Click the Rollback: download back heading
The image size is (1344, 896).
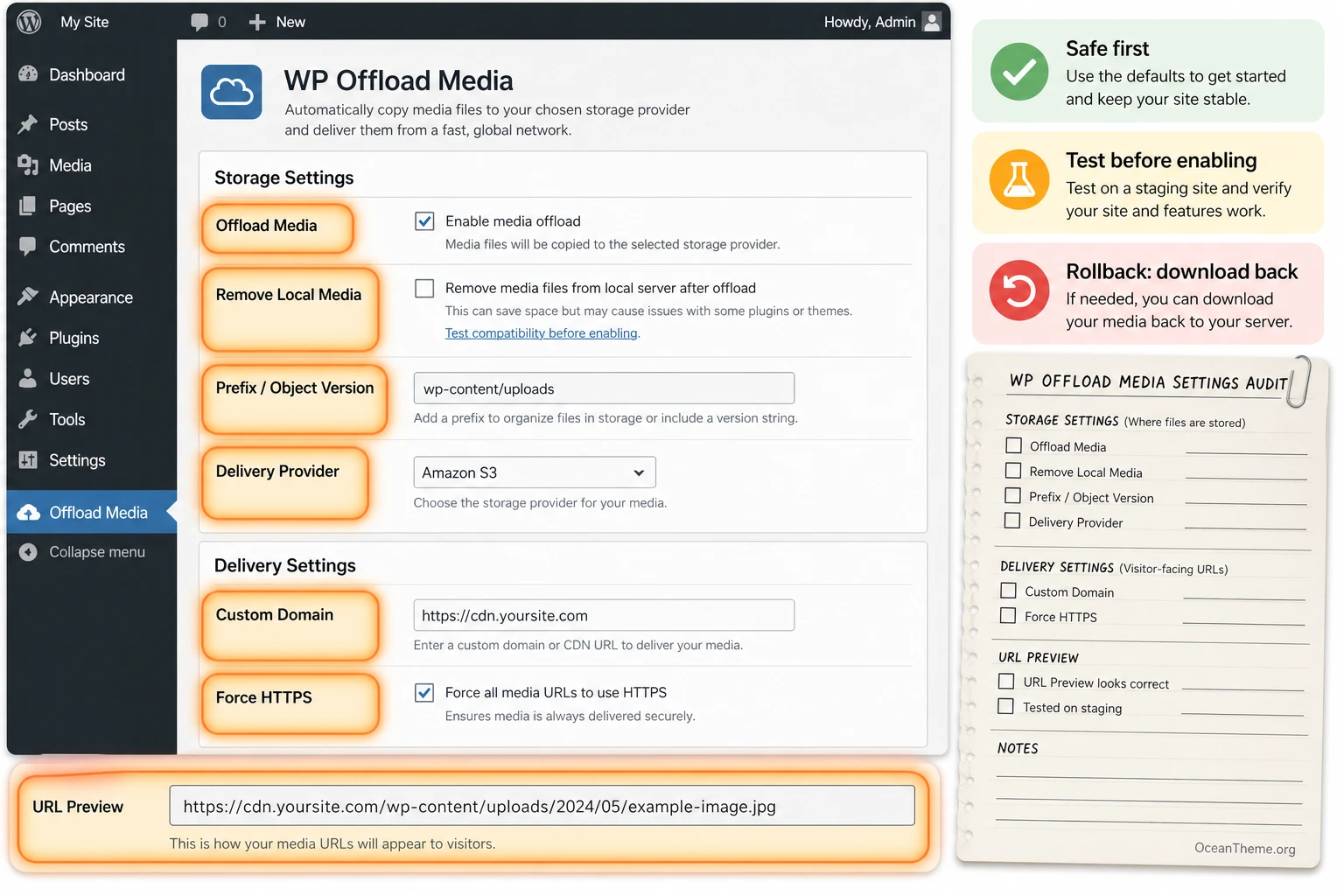click(x=1182, y=271)
